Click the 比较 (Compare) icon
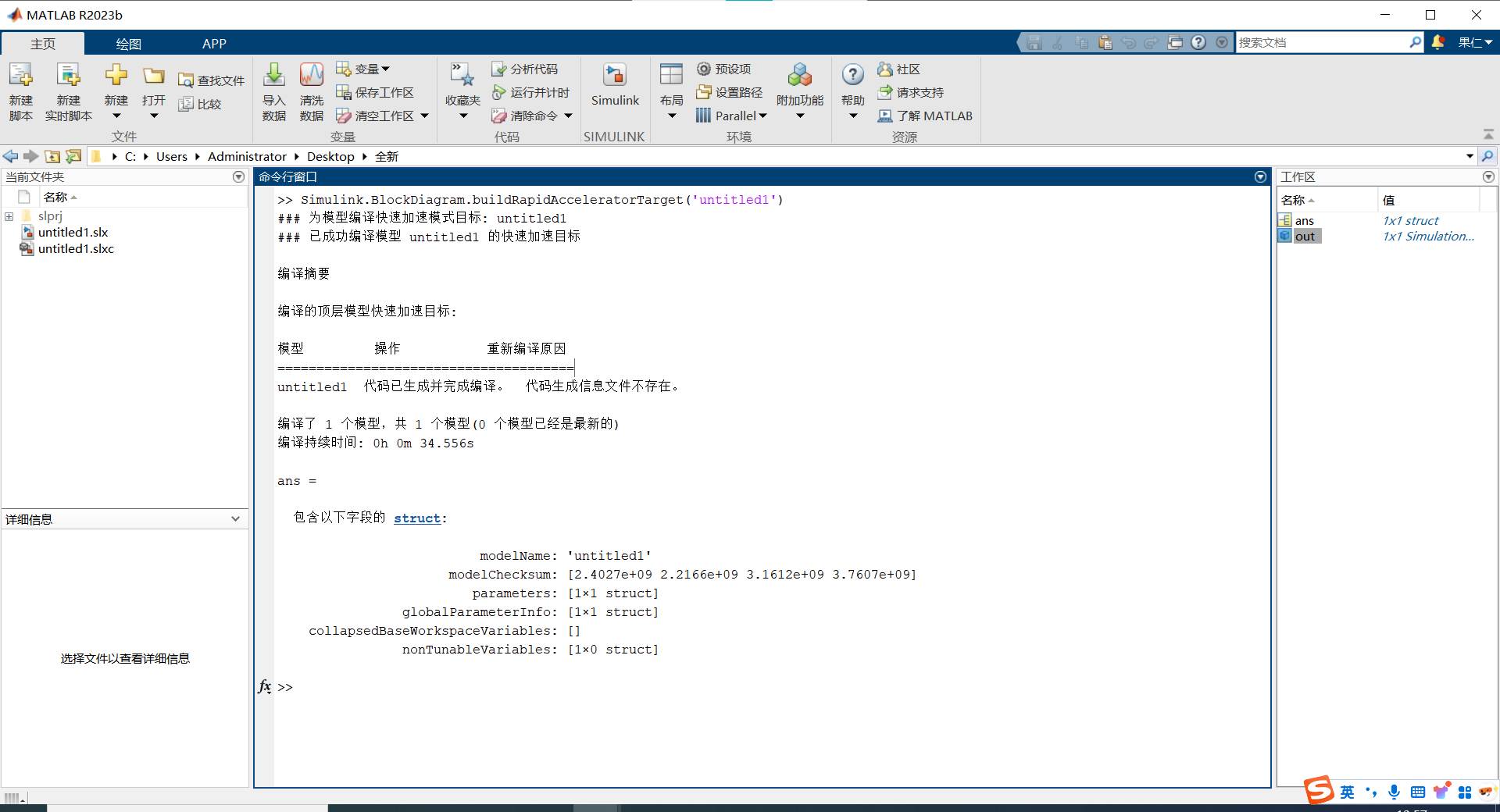 [x=201, y=104]
